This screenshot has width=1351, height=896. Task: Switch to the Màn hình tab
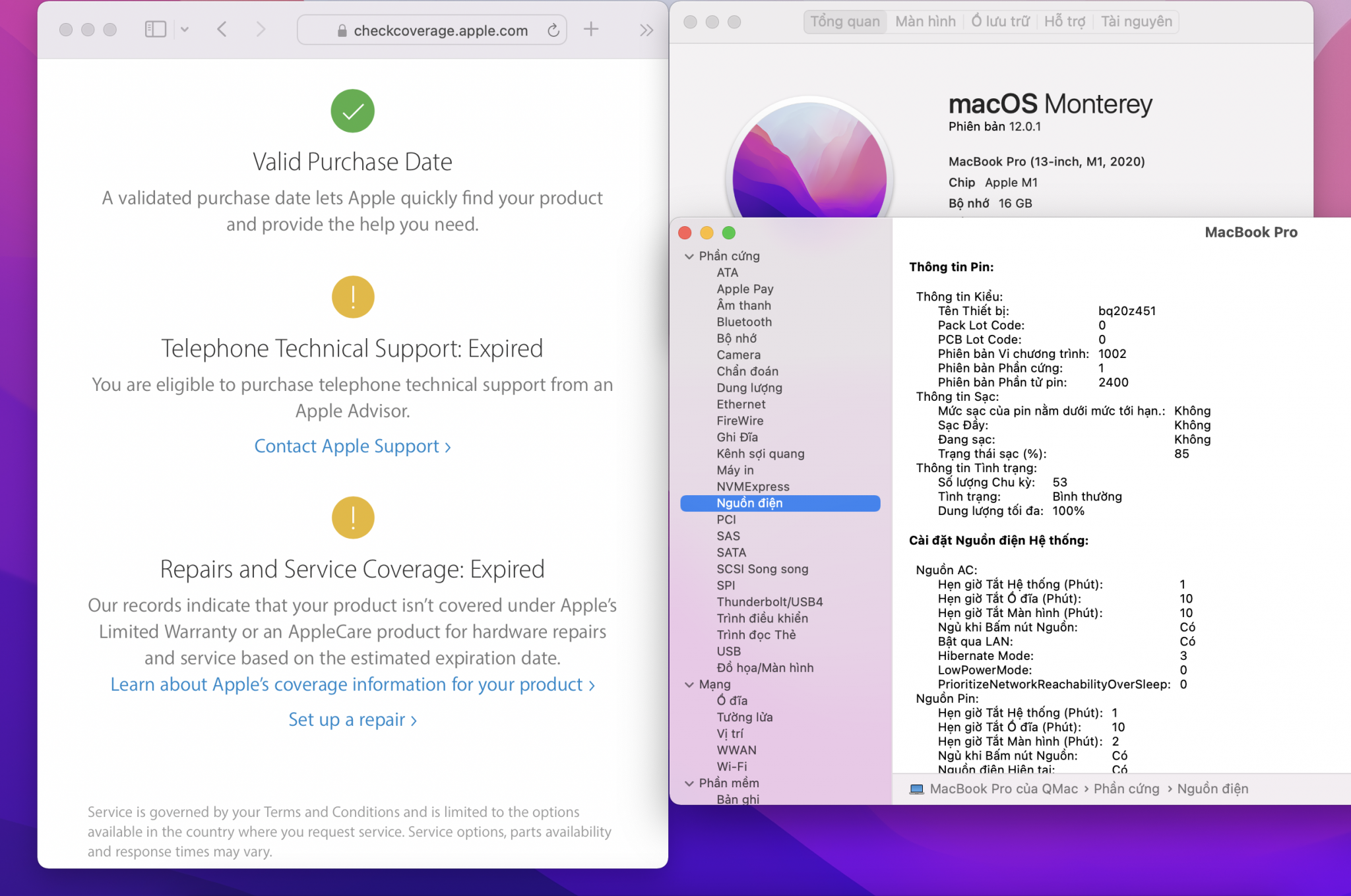pyautogui.click(x=925, y=22)
